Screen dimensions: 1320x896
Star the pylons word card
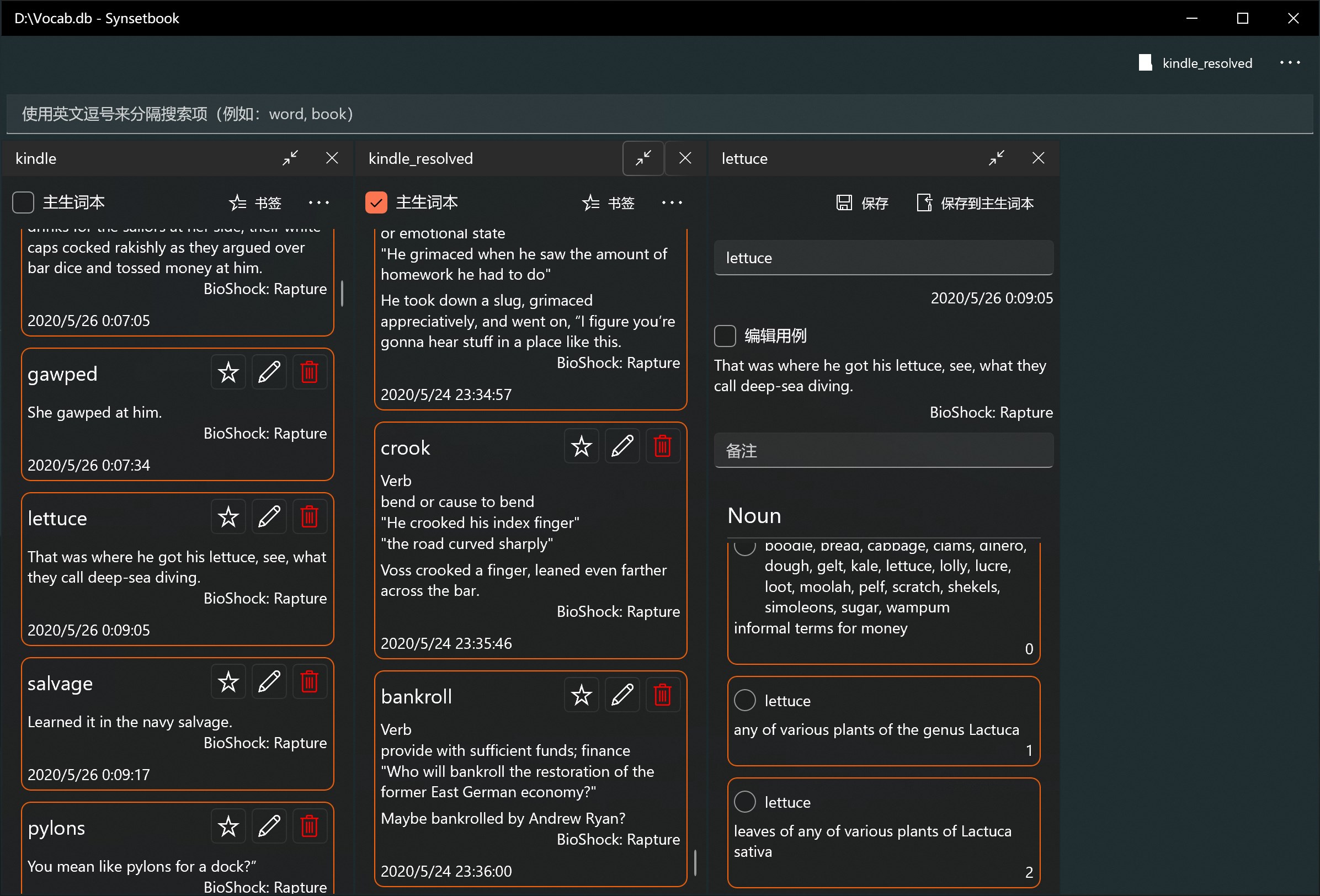(228, 826)
